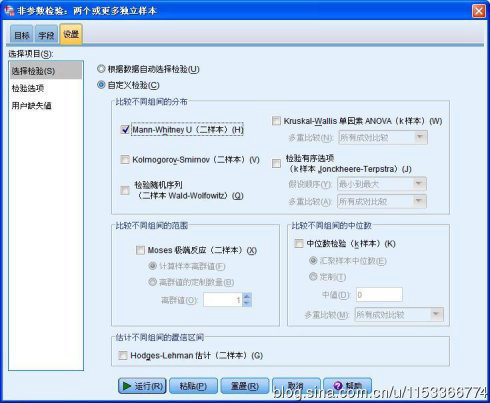Close the nonparametric tests dialog

click(x=479, y=11)
